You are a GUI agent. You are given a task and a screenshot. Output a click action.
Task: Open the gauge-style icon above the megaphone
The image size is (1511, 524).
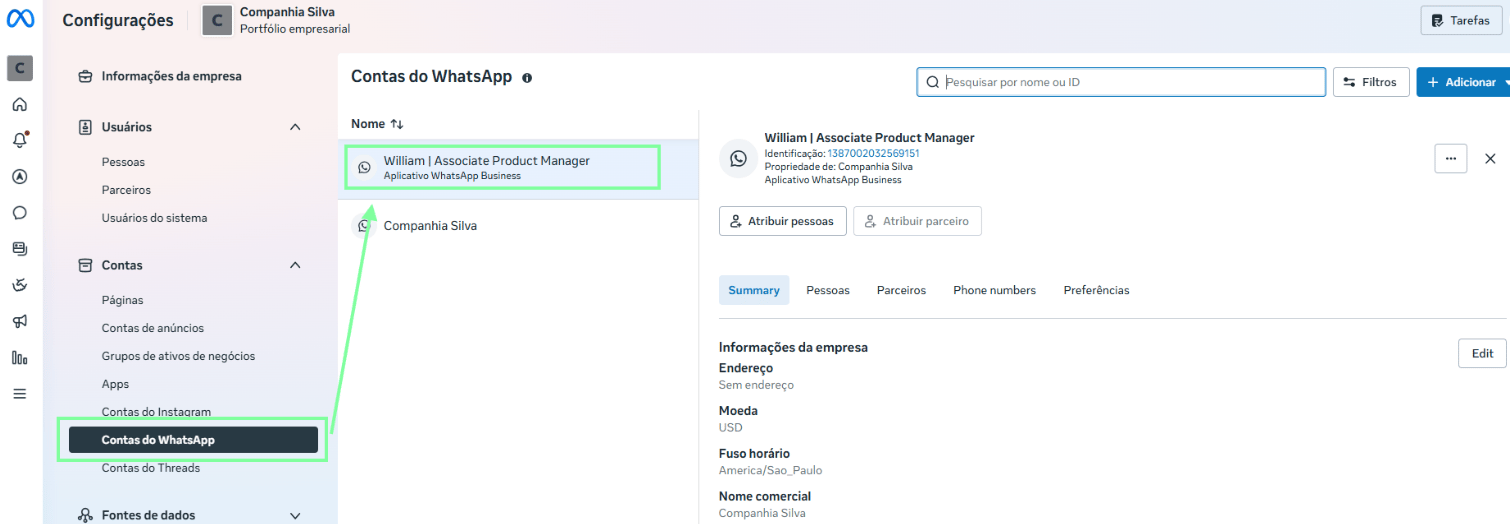coord(20,285)
